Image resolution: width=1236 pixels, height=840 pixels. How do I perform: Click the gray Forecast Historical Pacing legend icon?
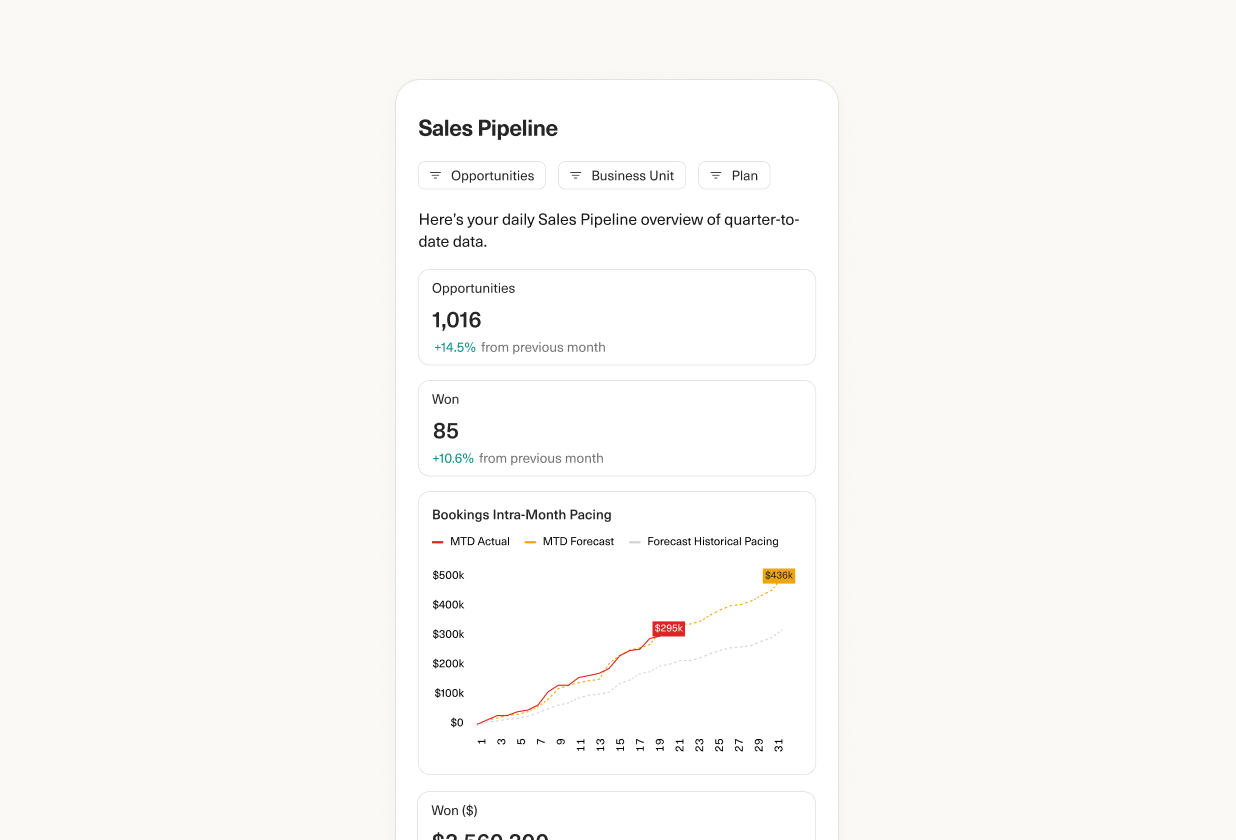(634, 541)
